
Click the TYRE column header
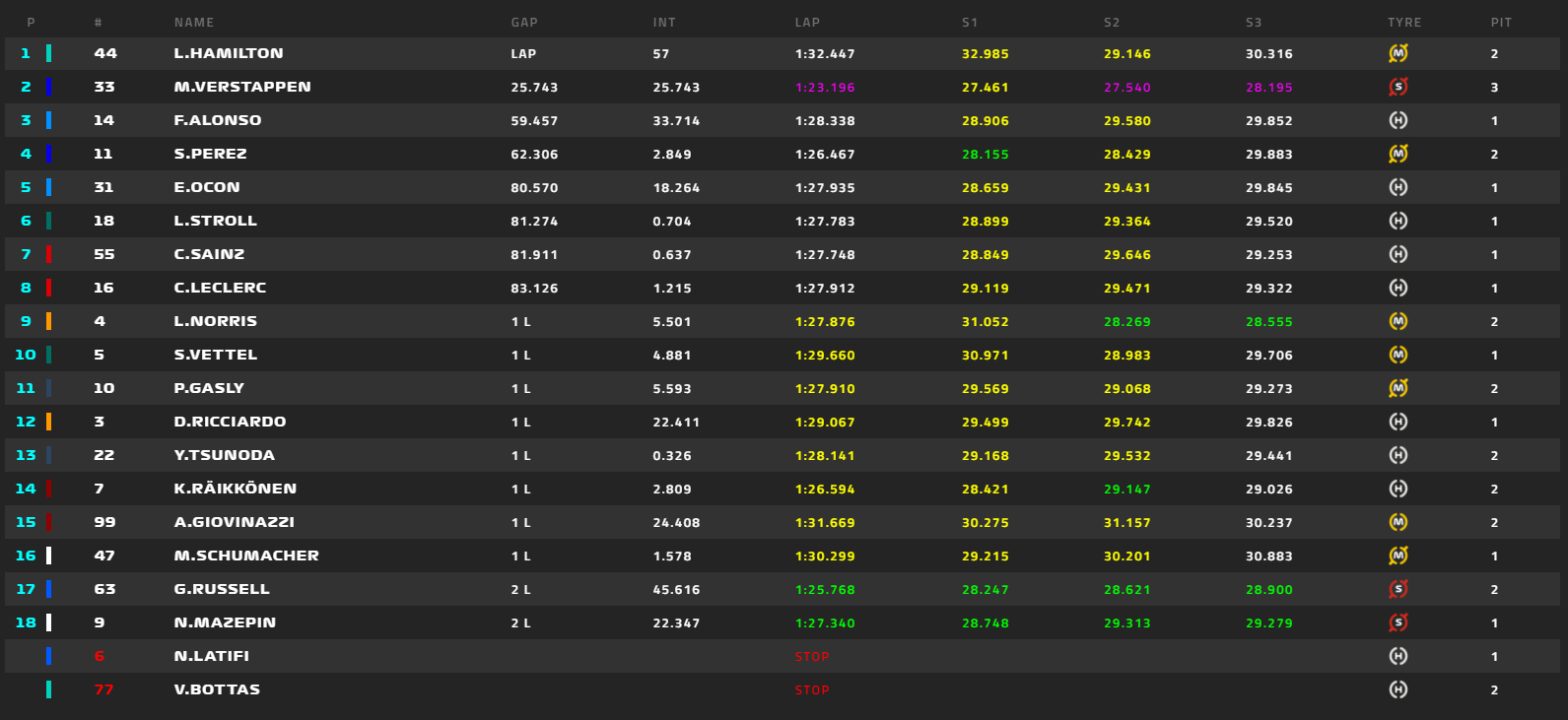click(x=1404, y=23)
